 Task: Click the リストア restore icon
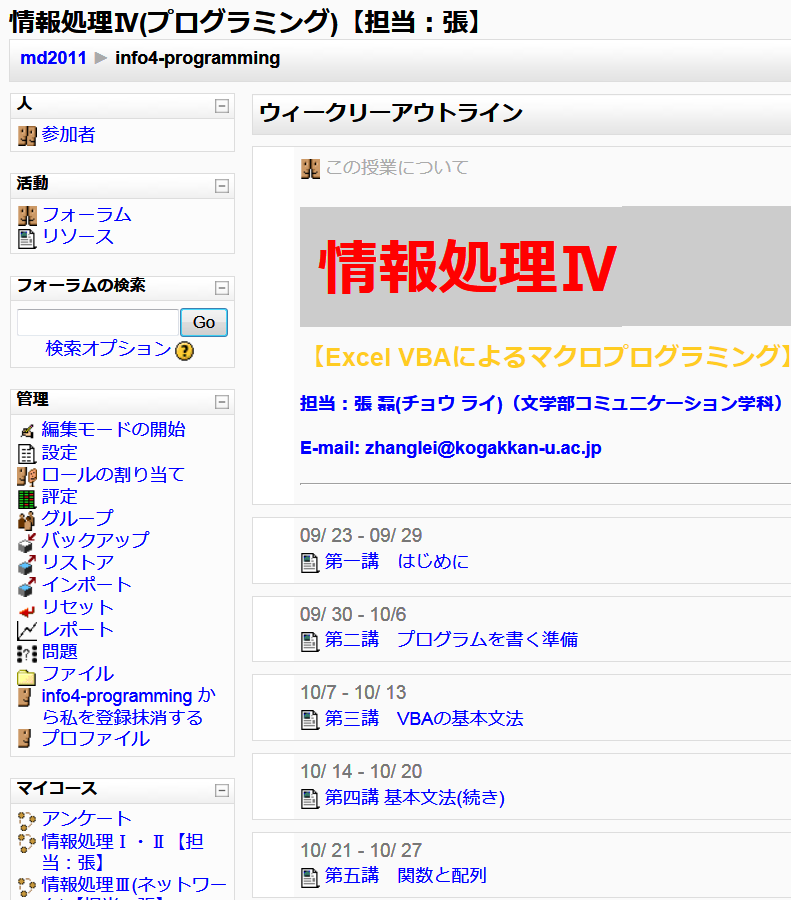pyautogui.click(x=26, y=565)
